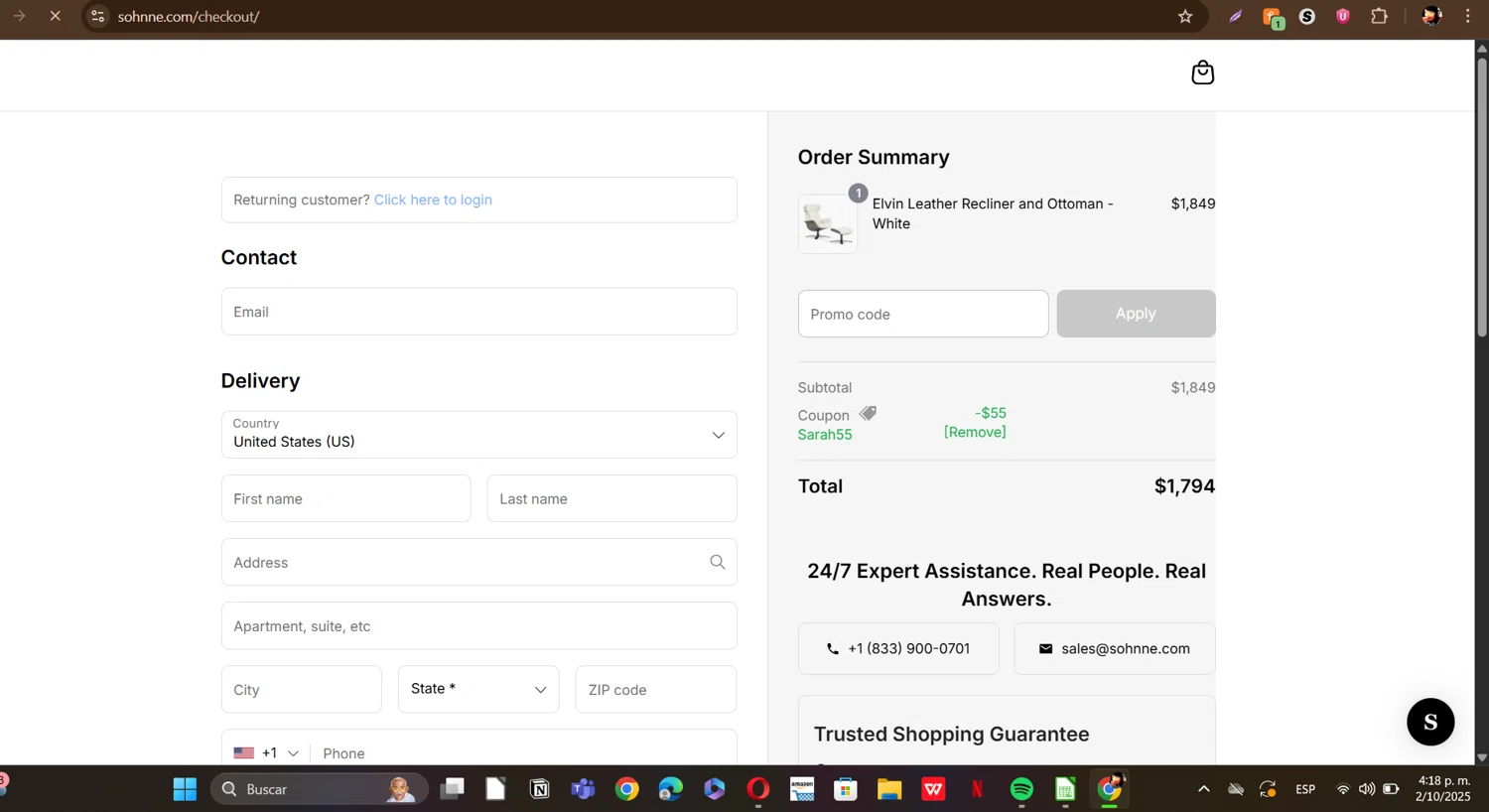Click the Total $1,794 amount
1489x812 pixels.
[1184, 486]
